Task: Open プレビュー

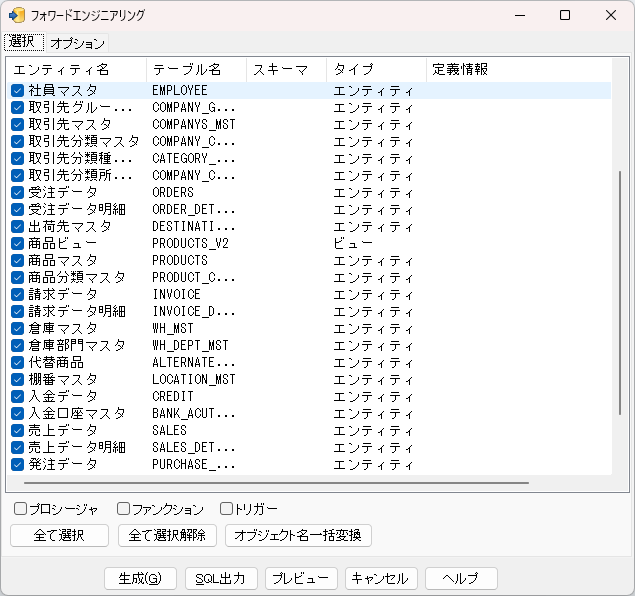Action: 301,579
